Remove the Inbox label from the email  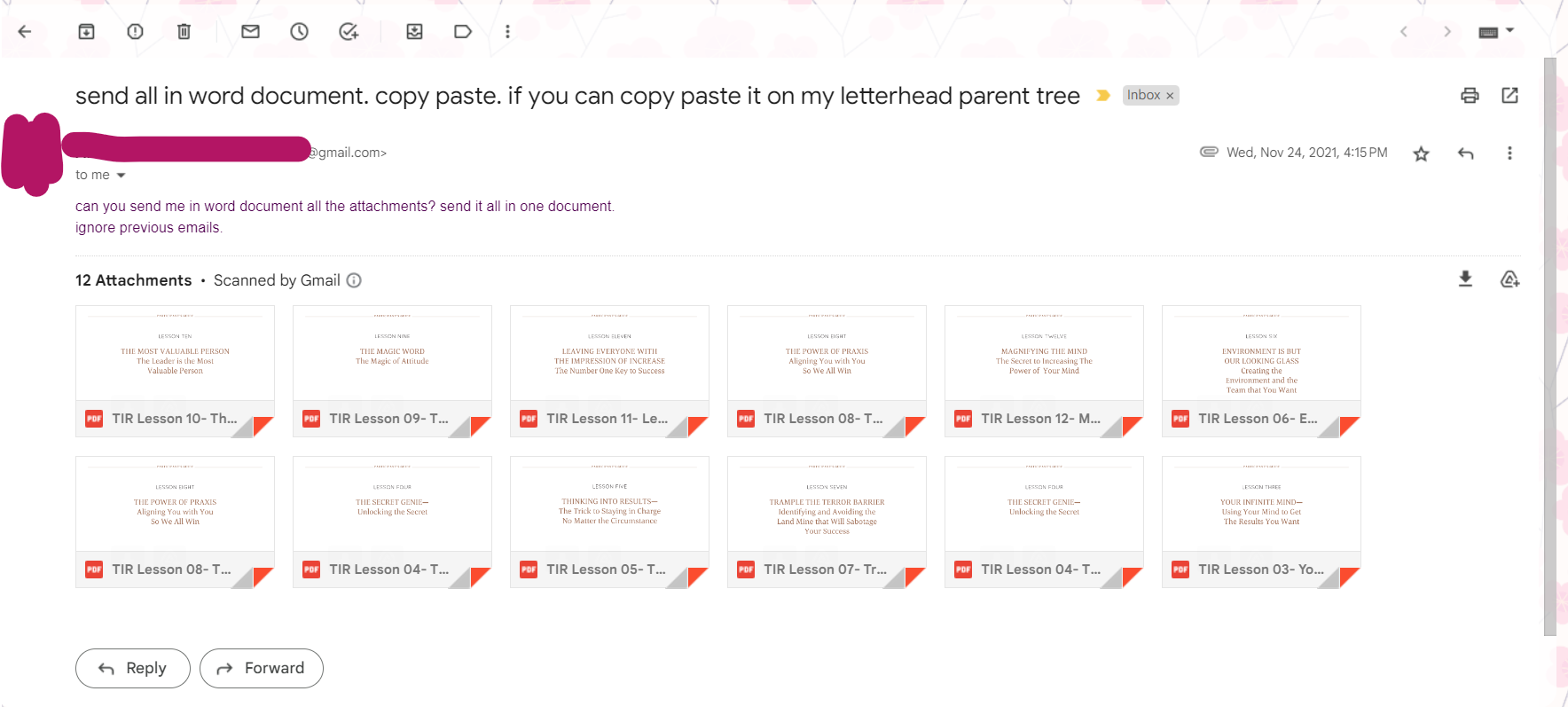click(x=1170, y=96)
